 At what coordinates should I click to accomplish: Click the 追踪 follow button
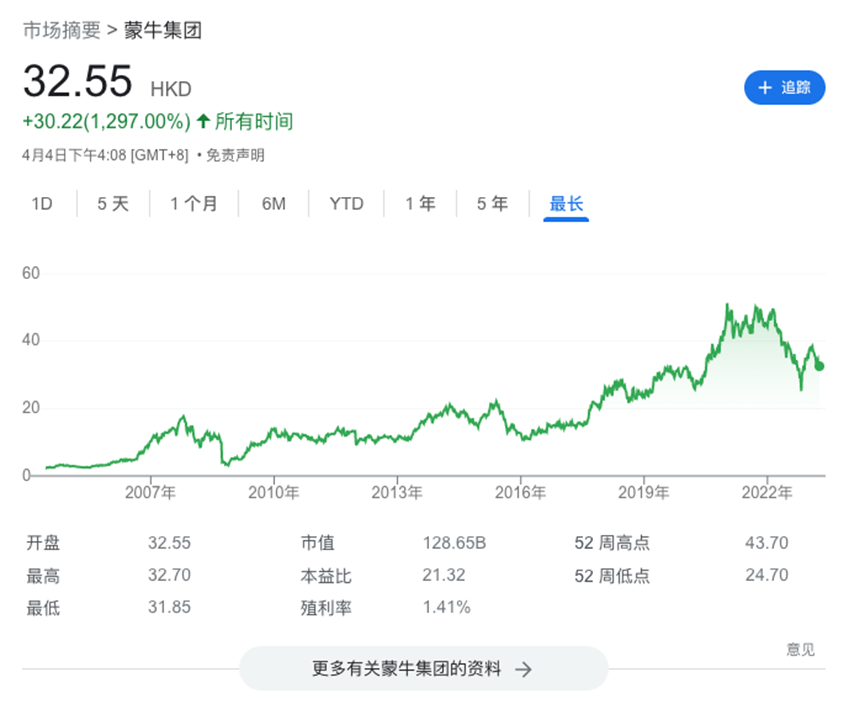(x=784, y=87)
